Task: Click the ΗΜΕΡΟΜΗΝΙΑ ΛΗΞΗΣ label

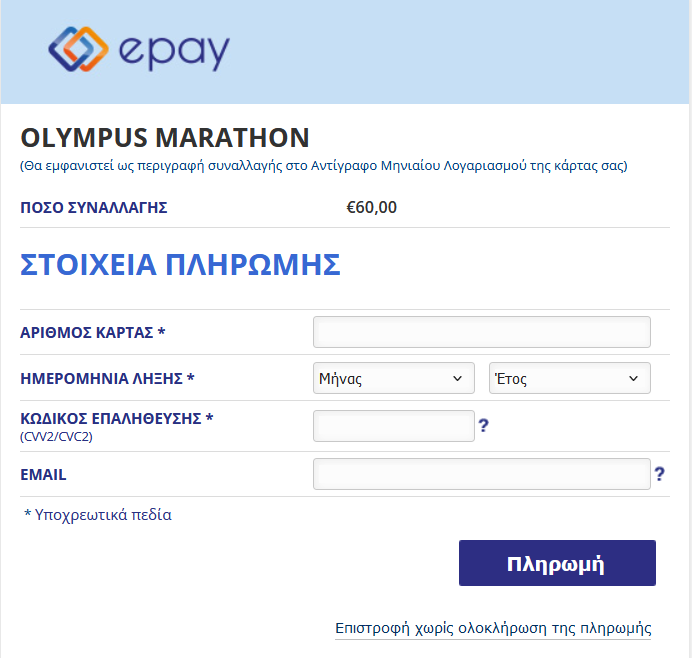Action: tap(107, 379)
